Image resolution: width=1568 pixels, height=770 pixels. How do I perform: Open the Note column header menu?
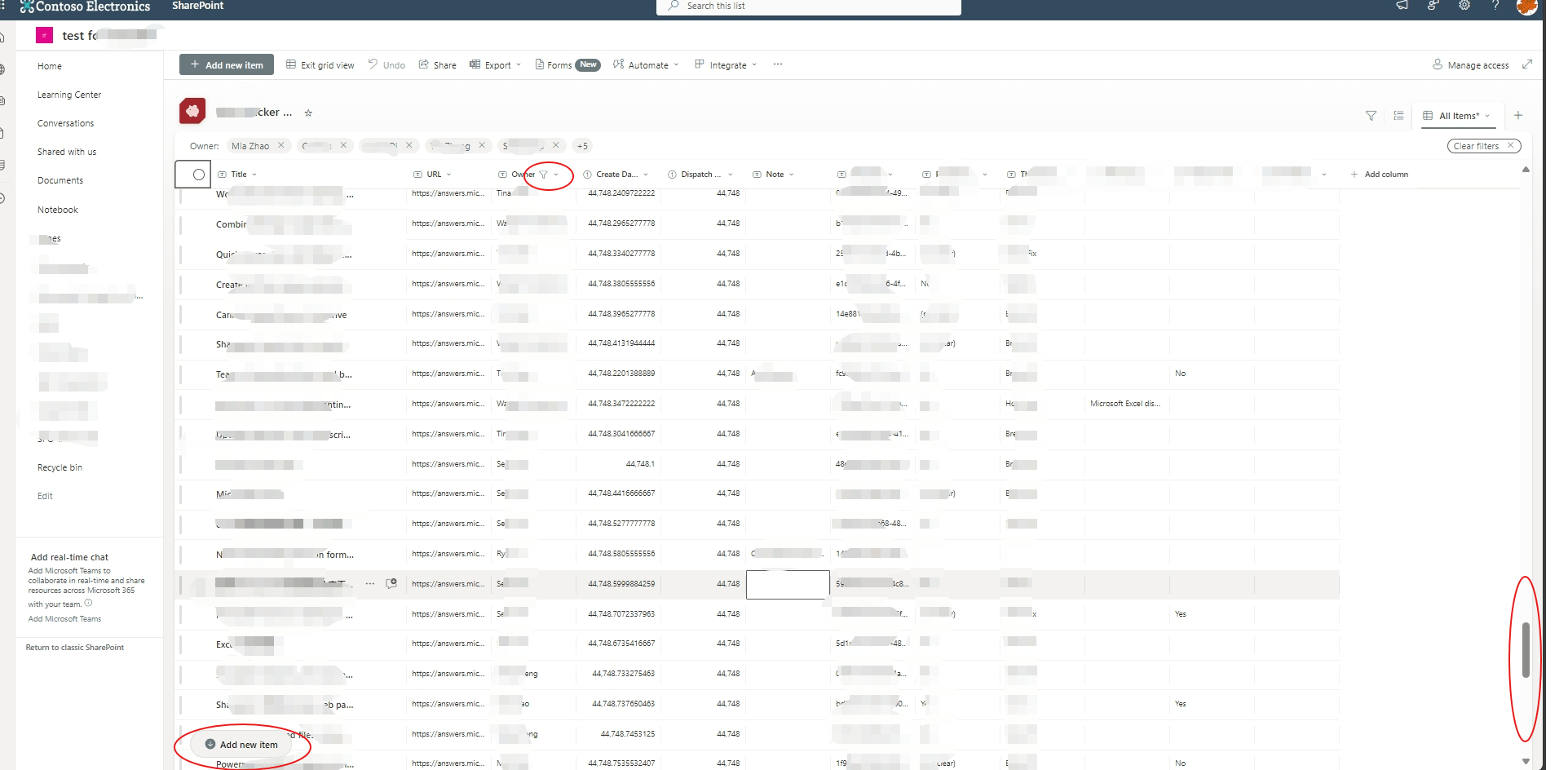pos(773,175)
